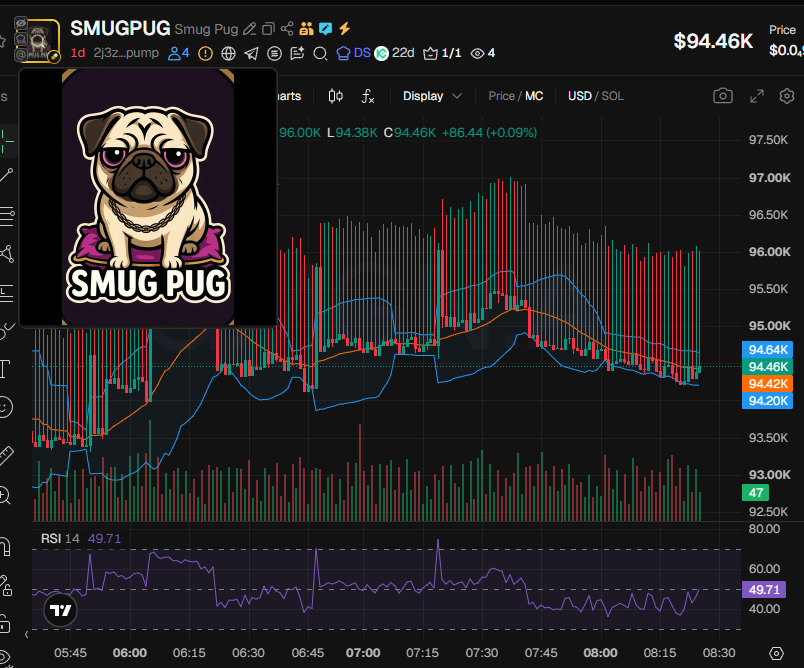Click the crown 1/1 indicator
The height and width of the screenshot is (668, 804).
tap(442, 53)
